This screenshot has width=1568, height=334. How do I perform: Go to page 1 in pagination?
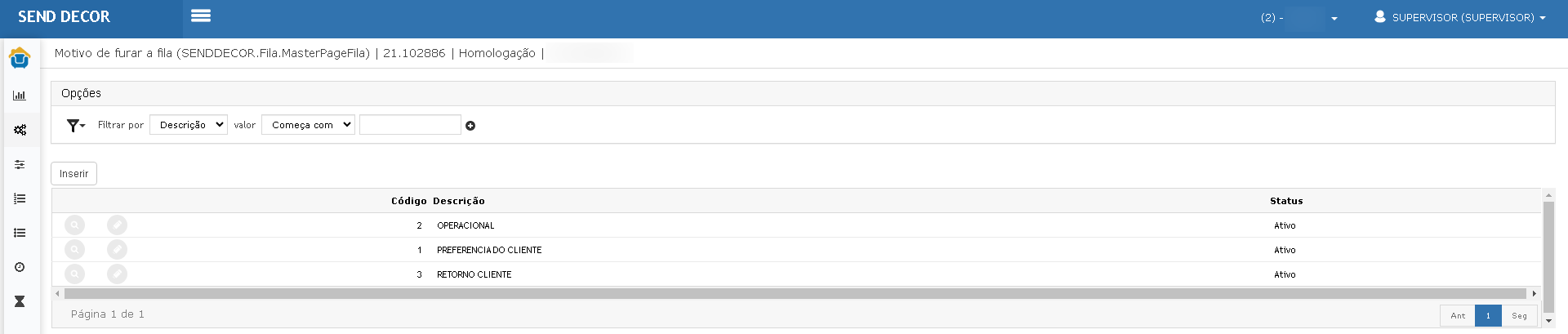click(1488, 316)
